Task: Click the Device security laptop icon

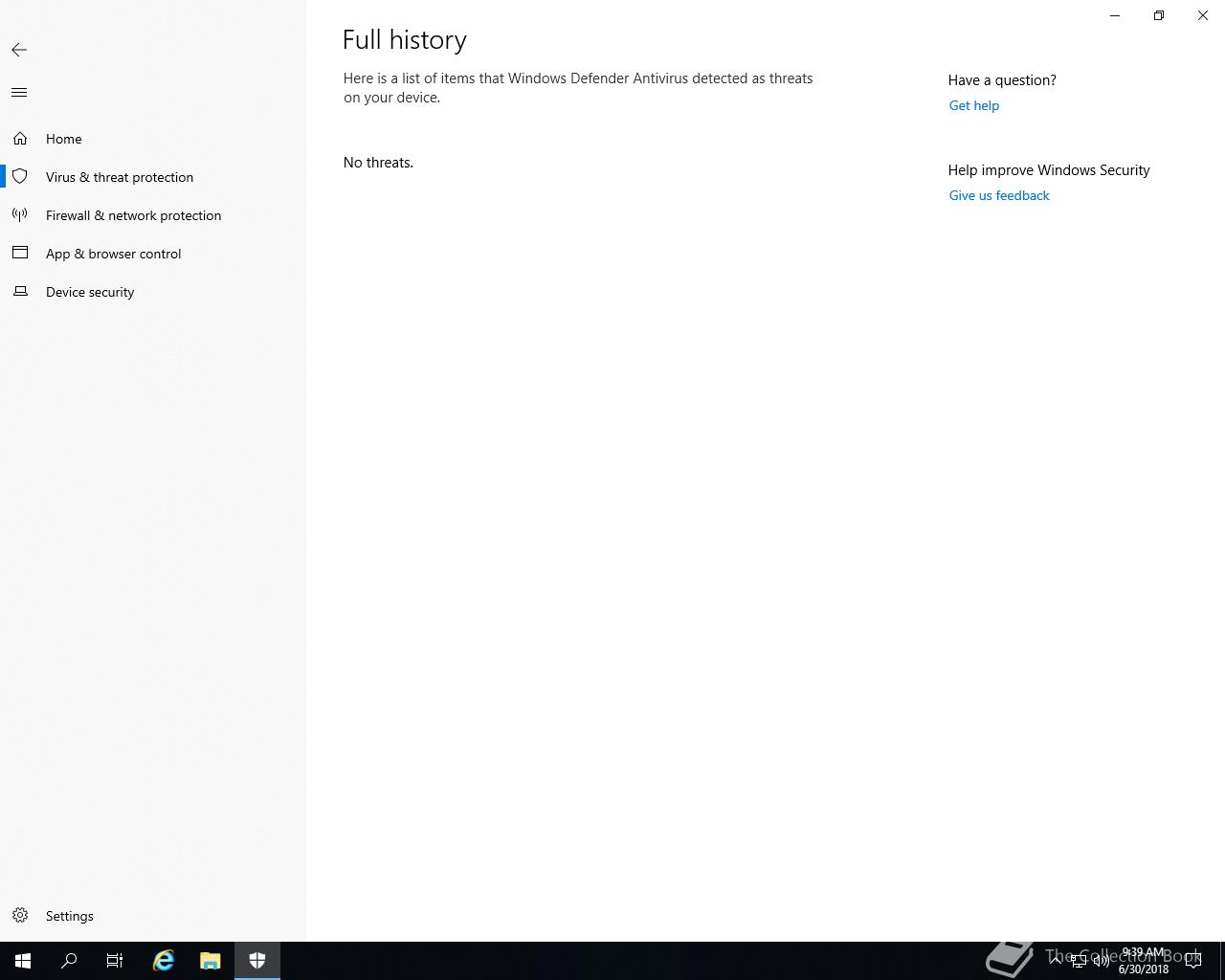Action: [20, 291]
